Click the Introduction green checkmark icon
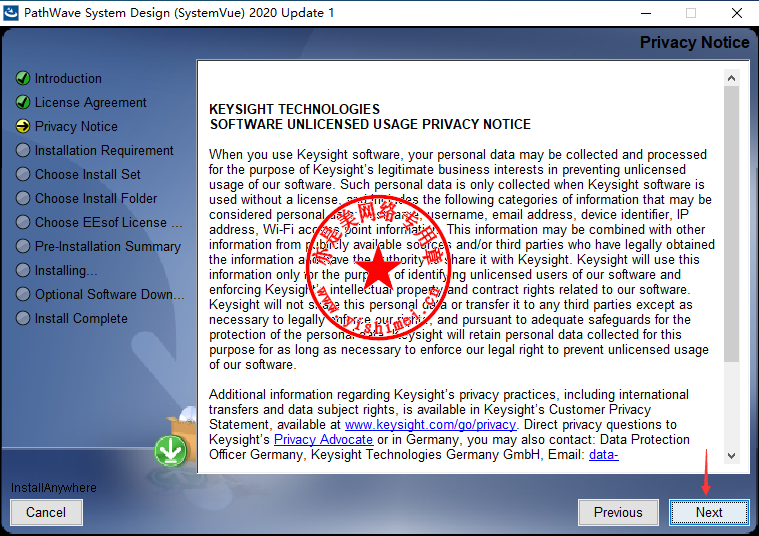 23,78
